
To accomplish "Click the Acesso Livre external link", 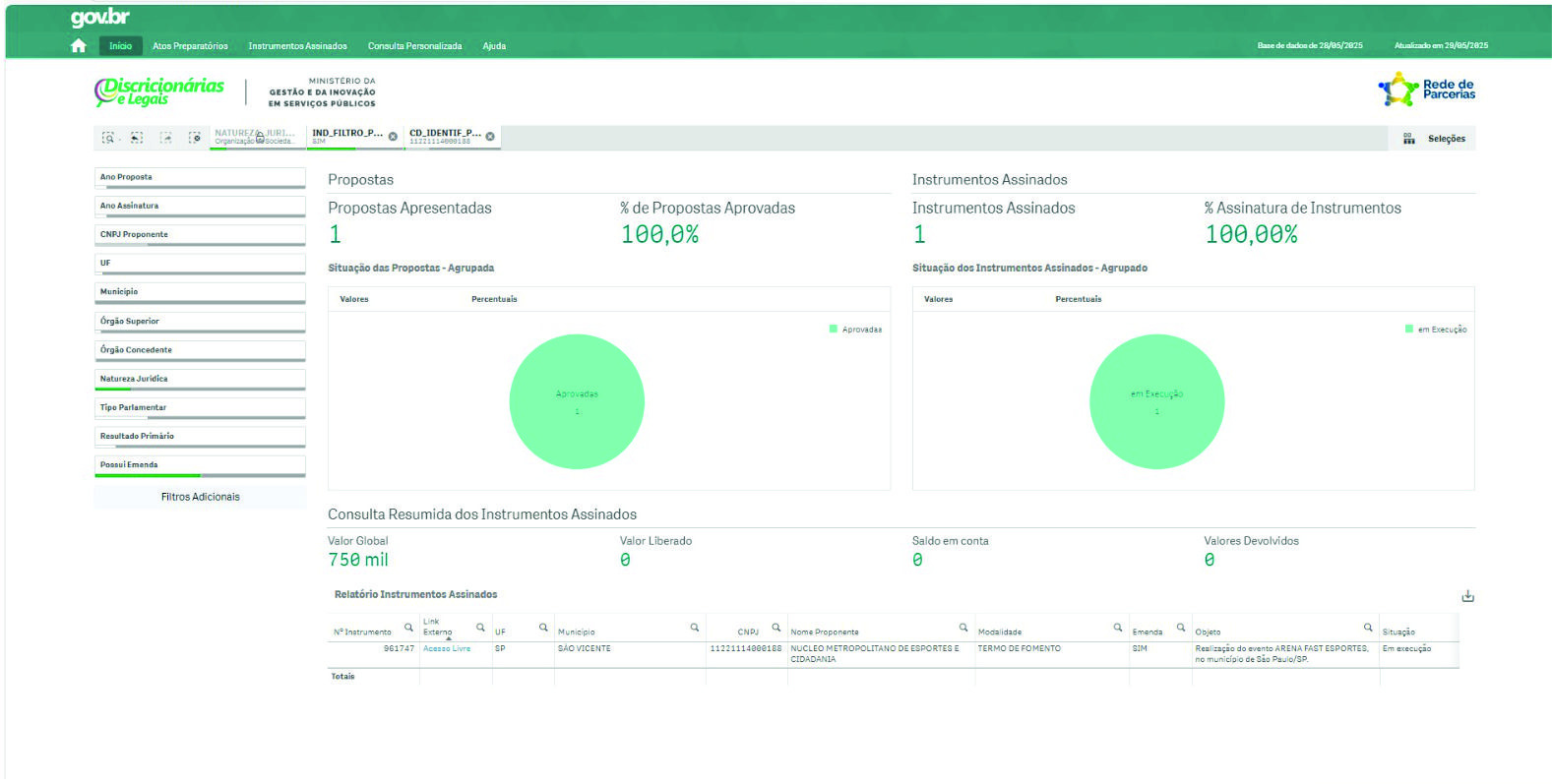I will pyautogui.click(x=447, y=649).
